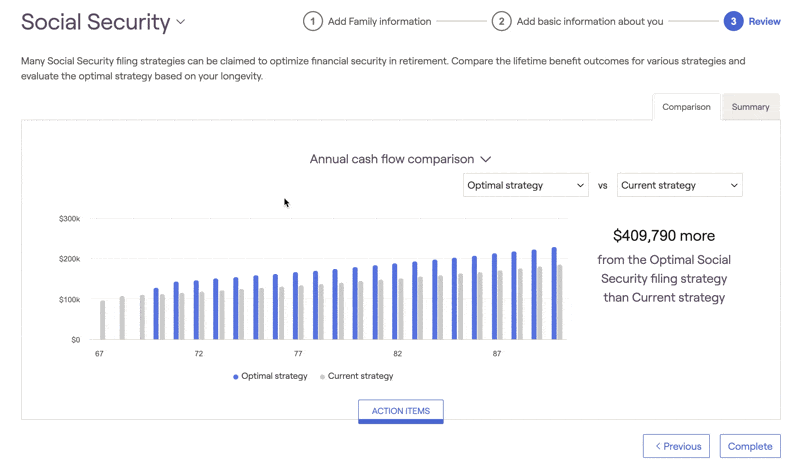Click the step 1 circle icon
This screenshot has width=800, height=474.
point(313,21)
